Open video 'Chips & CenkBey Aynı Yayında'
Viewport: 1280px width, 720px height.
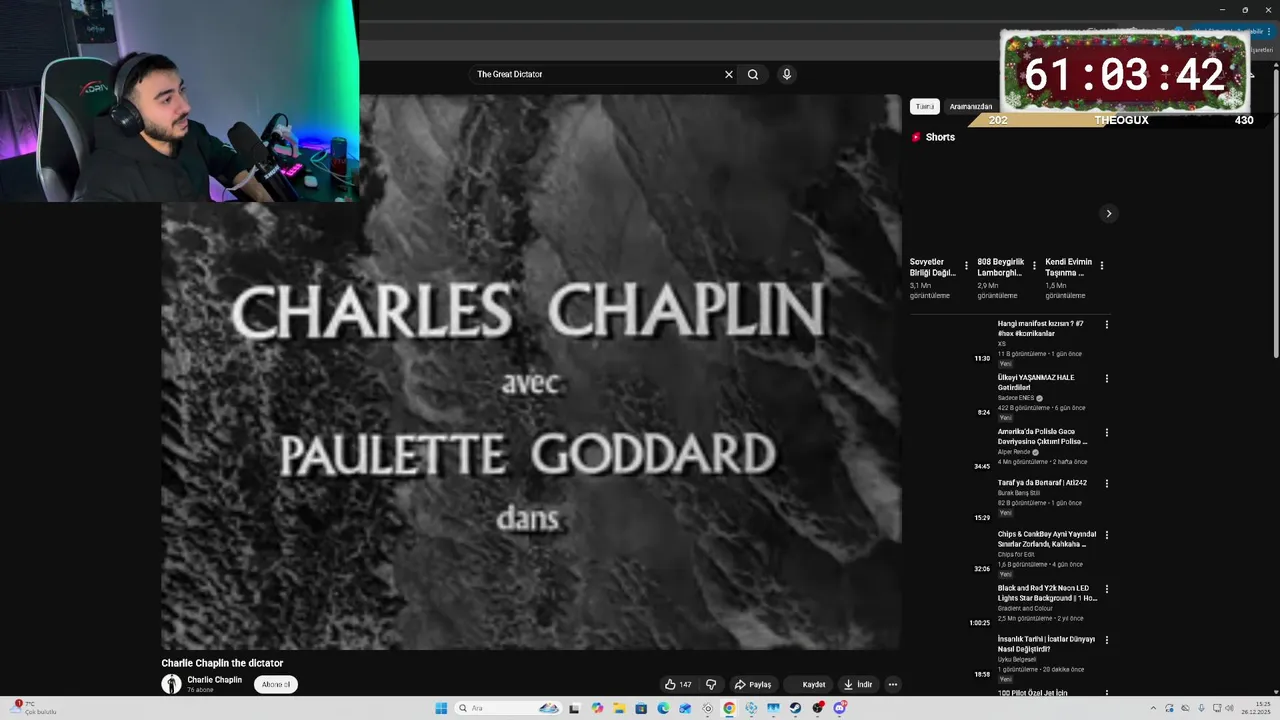click(x=1047, y=539)
